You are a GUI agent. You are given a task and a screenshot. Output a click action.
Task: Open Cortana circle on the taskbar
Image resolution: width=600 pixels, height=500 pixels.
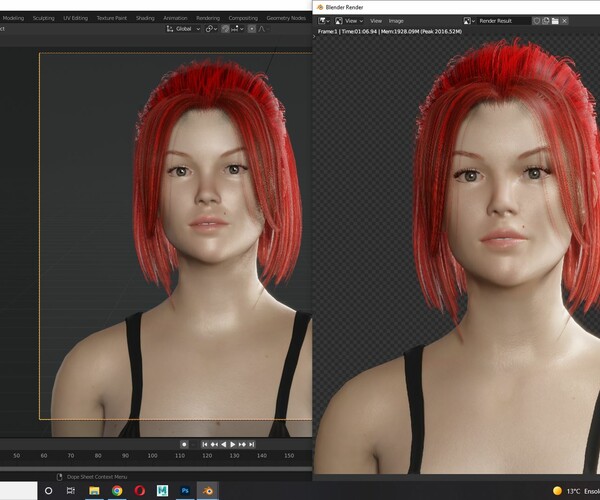pyautogui.click(x=49, y=490)
